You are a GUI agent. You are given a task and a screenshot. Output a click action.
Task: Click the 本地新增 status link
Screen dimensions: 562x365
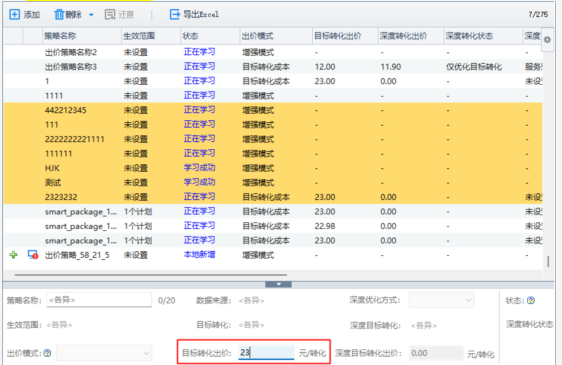tap(199, 255)
